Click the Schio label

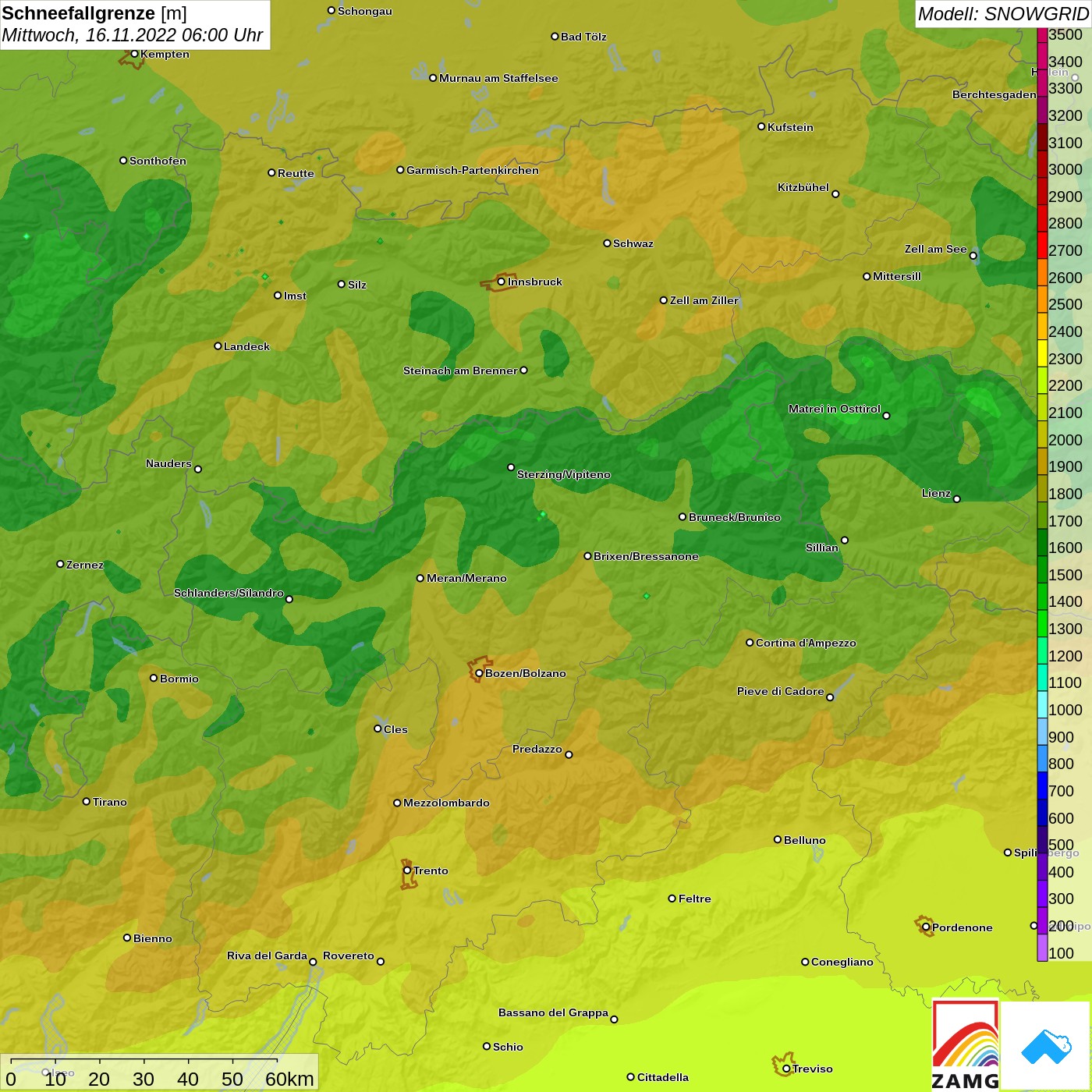coord(508,1047)
